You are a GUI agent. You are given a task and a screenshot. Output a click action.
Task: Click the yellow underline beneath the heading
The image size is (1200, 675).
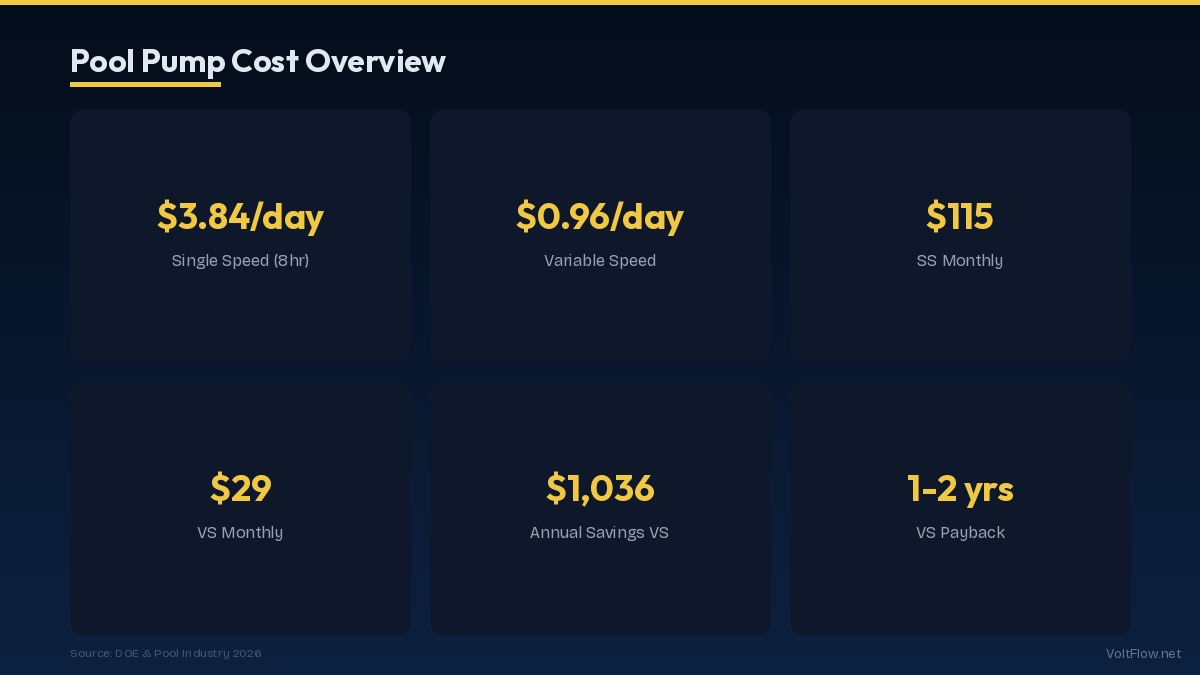(x=145, y=85)
